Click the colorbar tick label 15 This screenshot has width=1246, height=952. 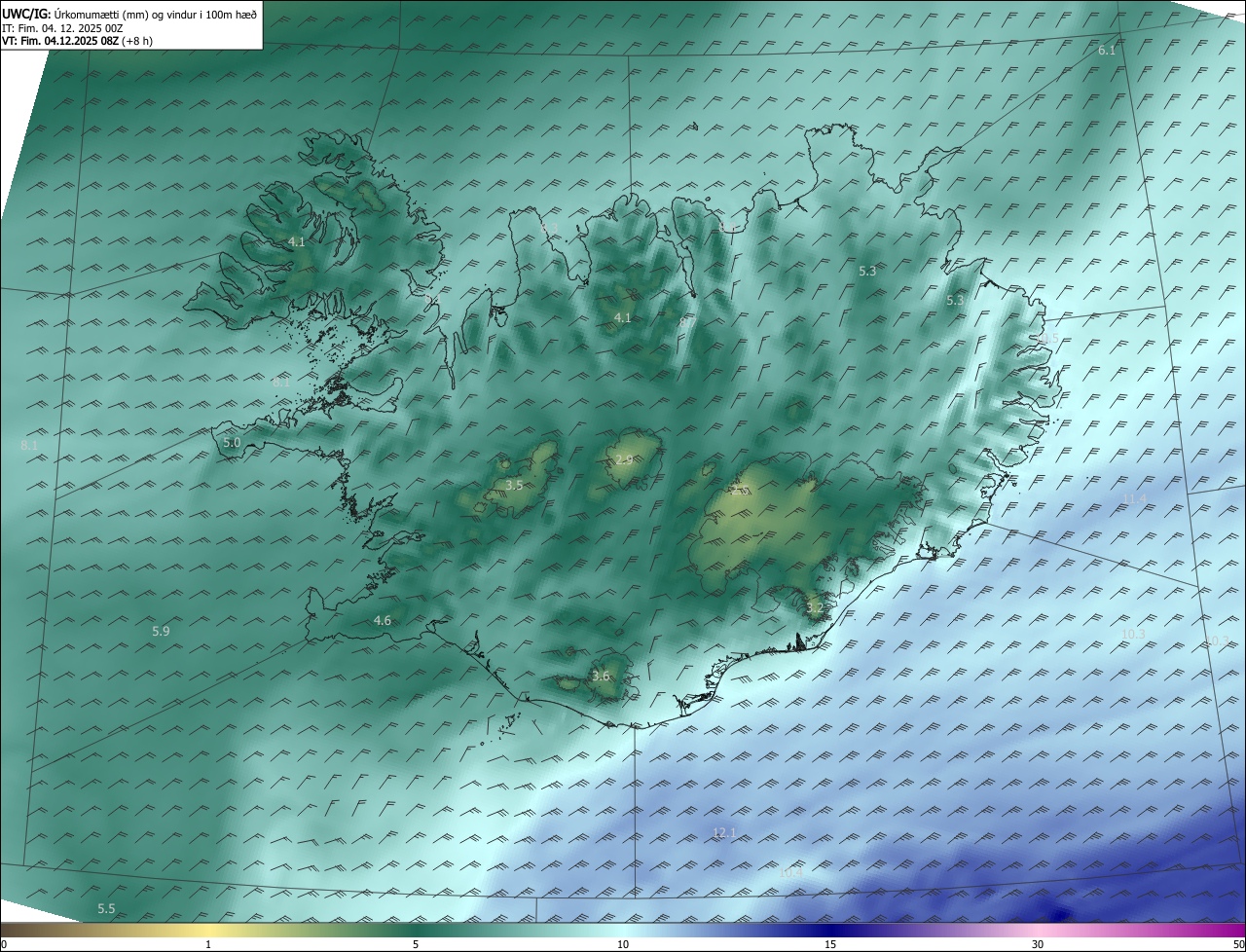pyautogui.click(x=830, y=944)
